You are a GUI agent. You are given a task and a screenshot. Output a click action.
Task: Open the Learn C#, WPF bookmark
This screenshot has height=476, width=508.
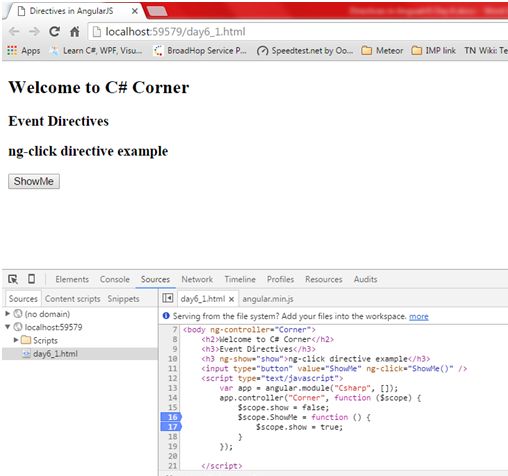coord(96,51)
